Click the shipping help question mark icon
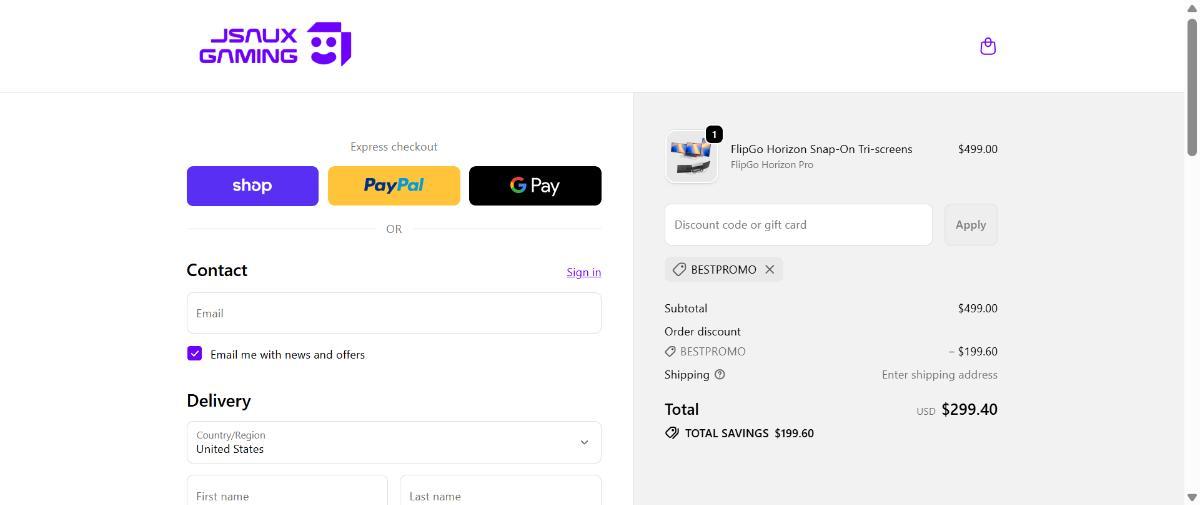The image size is (1200, 505). coord(720,375)
